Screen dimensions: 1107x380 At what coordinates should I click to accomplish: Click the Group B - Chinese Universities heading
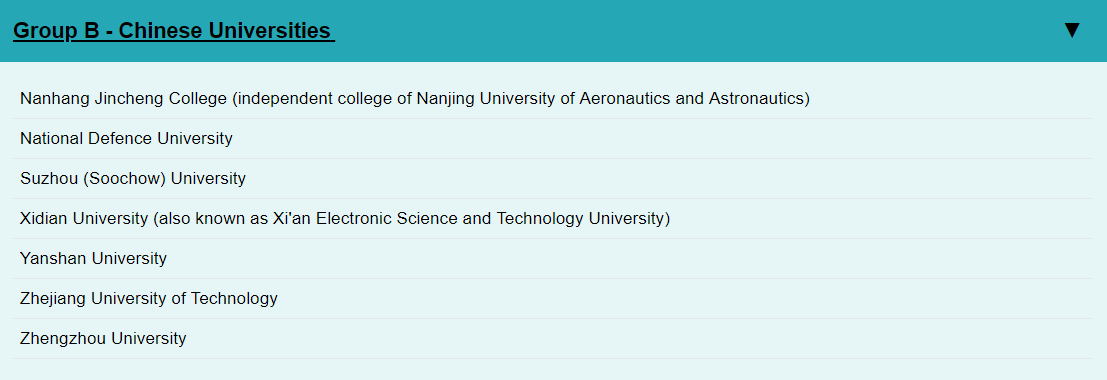tap(174, 31)
